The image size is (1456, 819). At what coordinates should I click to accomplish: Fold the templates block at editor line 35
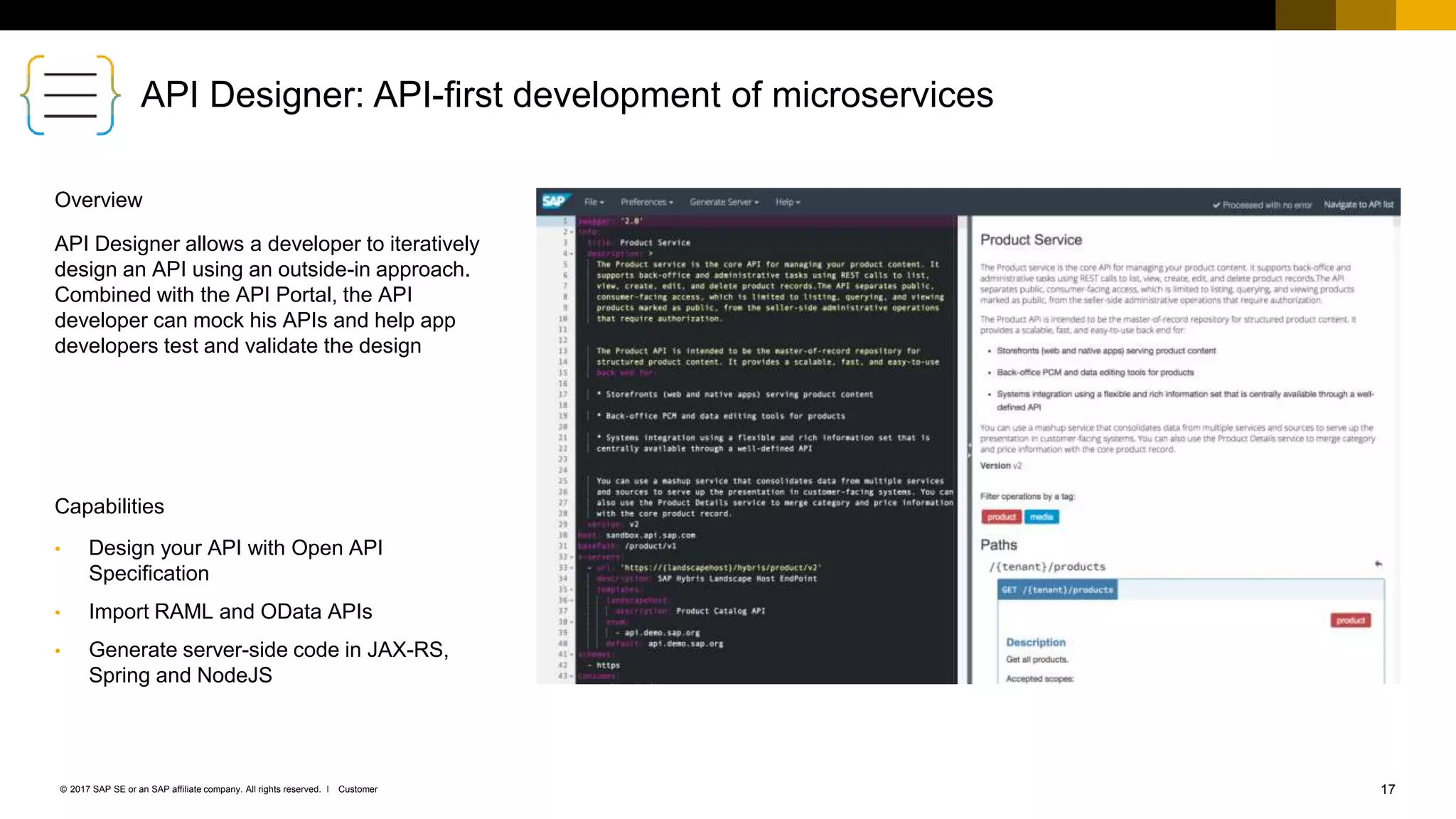pos(570,589)
